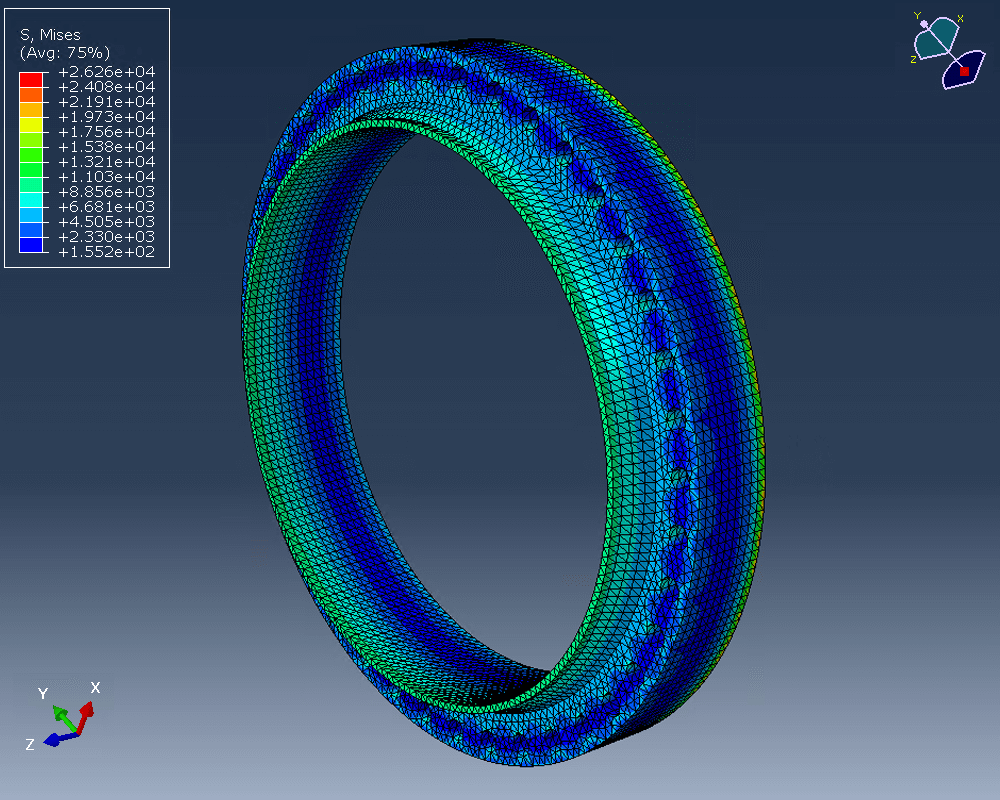
Task: Click the '(Avg: 75%)' legend label
Action: pos(65,52)
